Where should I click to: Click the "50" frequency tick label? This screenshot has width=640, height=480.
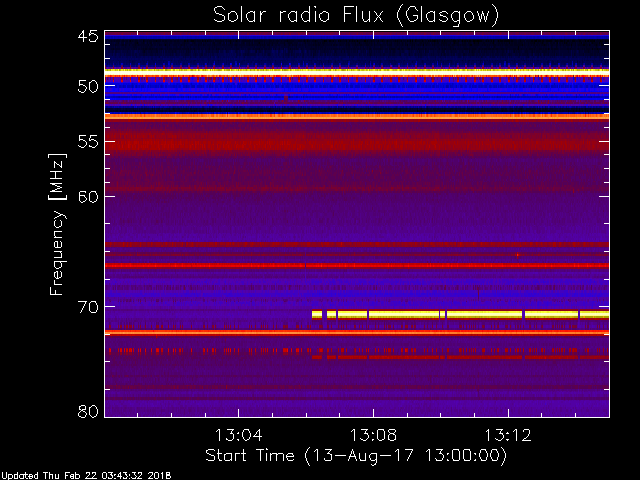88,87
